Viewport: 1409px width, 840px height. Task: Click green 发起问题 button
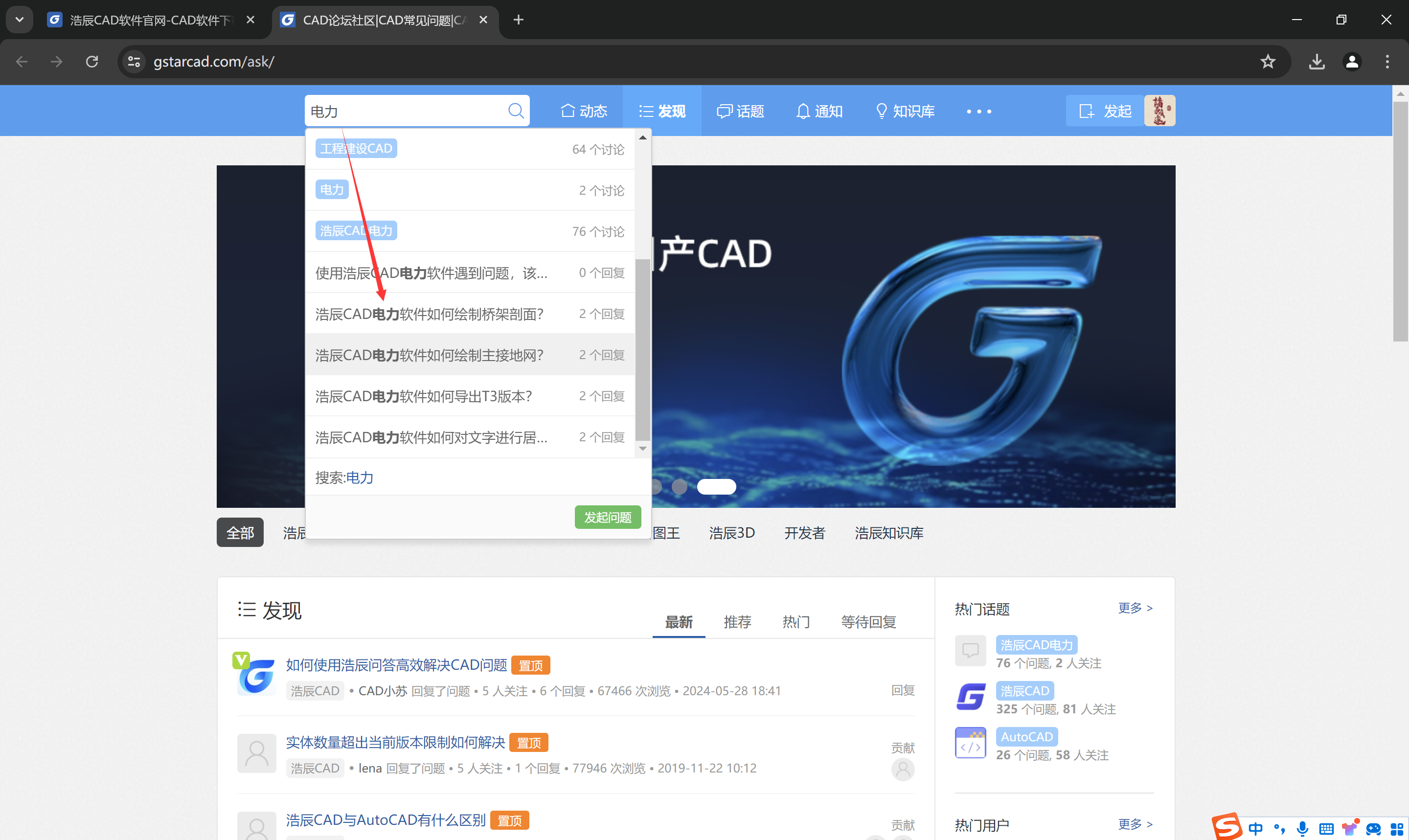607,518
